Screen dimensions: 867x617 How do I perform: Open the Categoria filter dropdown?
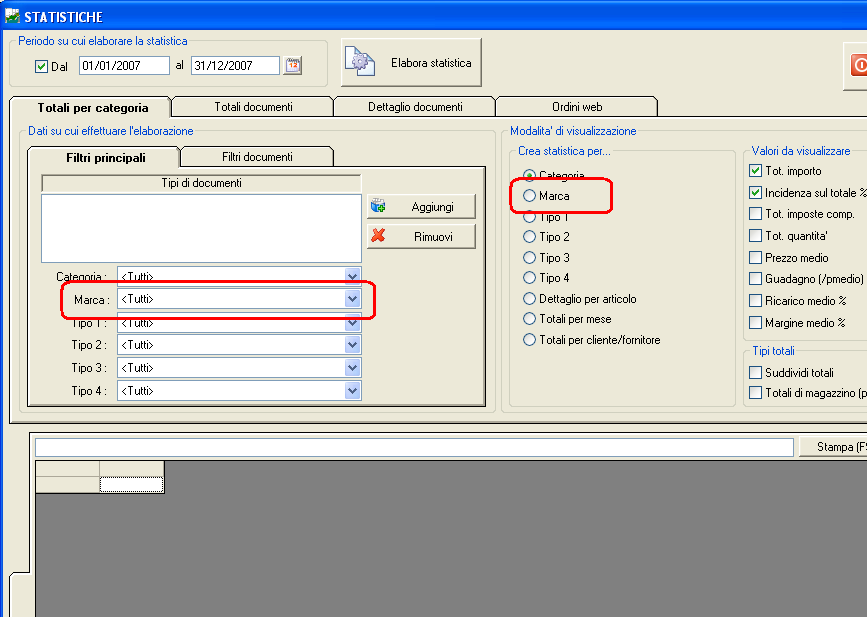352,276
